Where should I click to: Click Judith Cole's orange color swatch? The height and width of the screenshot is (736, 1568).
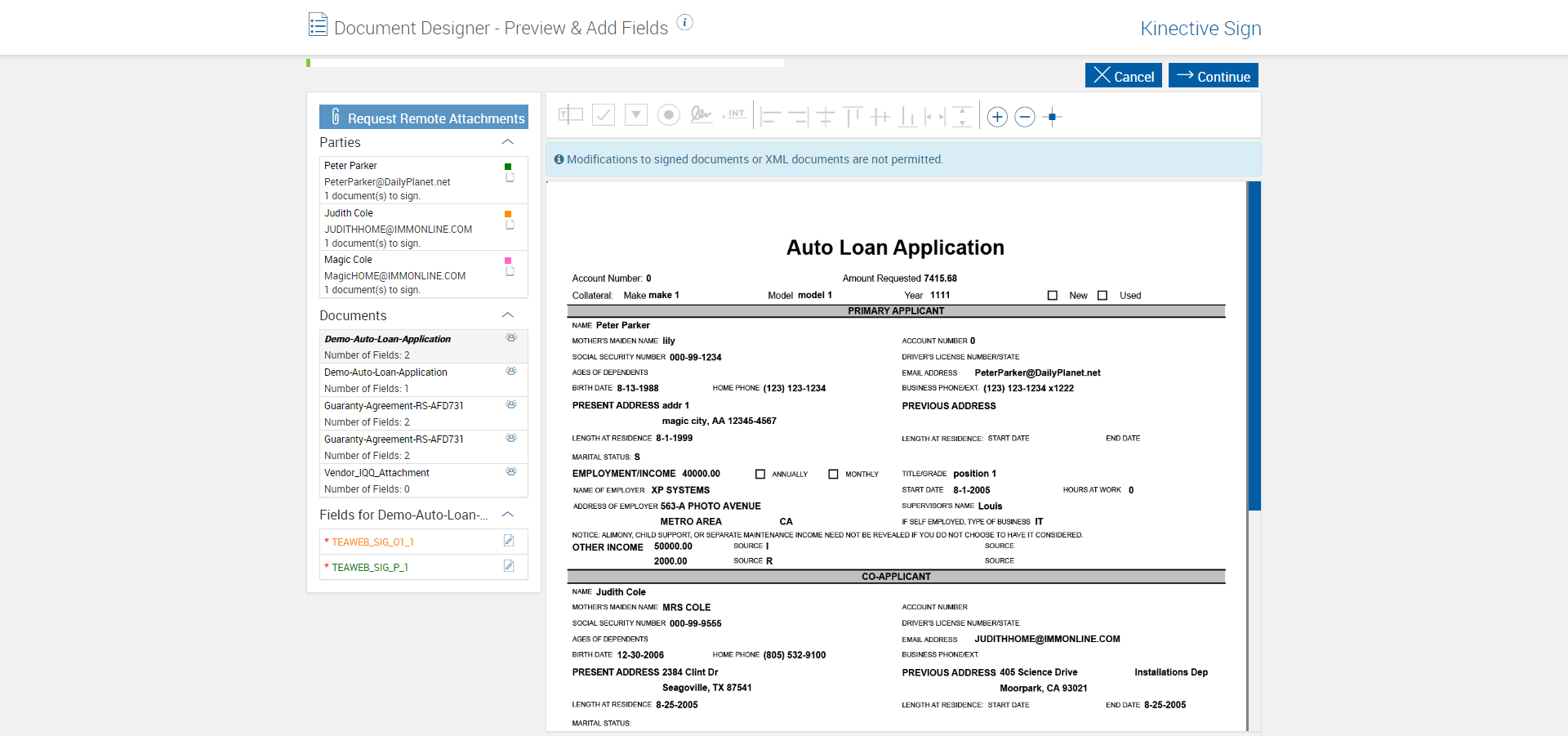(x=508, y=214)
